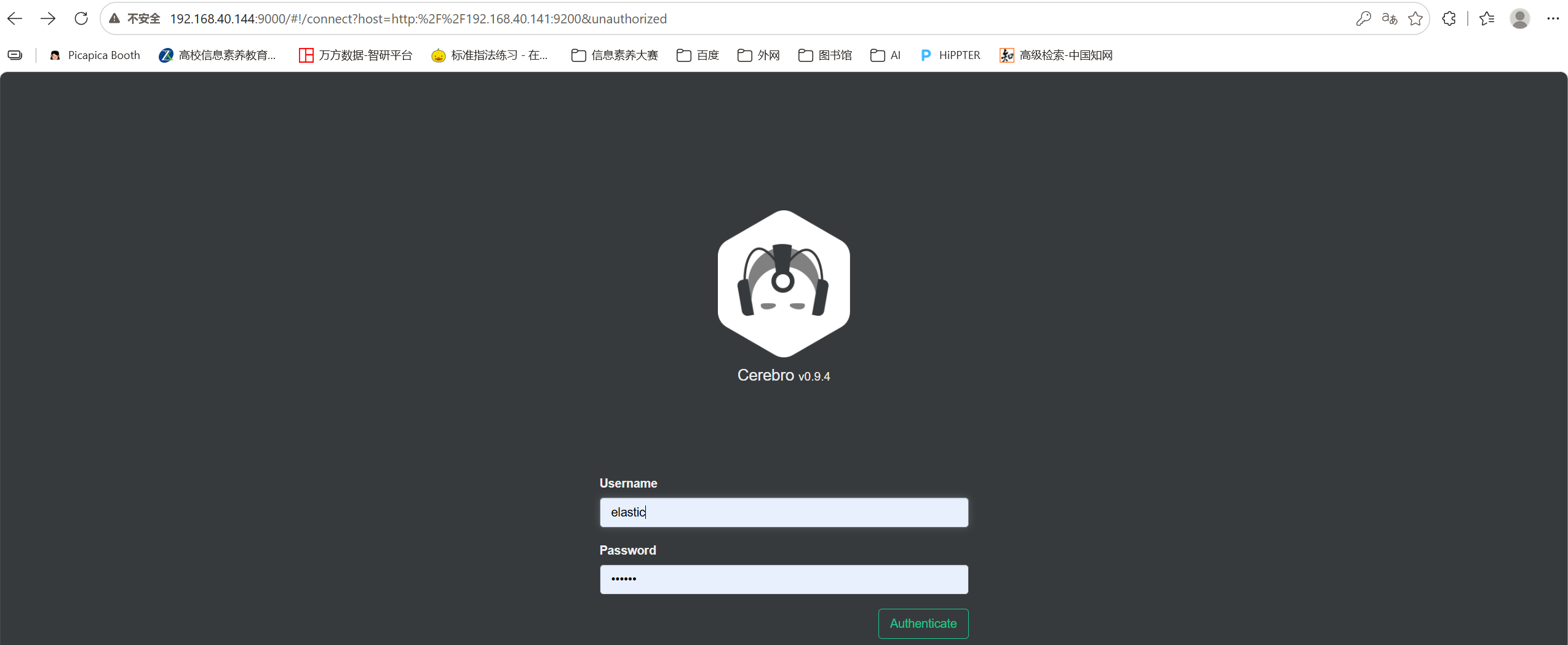Focus the Username input field
Viewport: 1568px width, 645px height.
784,512
